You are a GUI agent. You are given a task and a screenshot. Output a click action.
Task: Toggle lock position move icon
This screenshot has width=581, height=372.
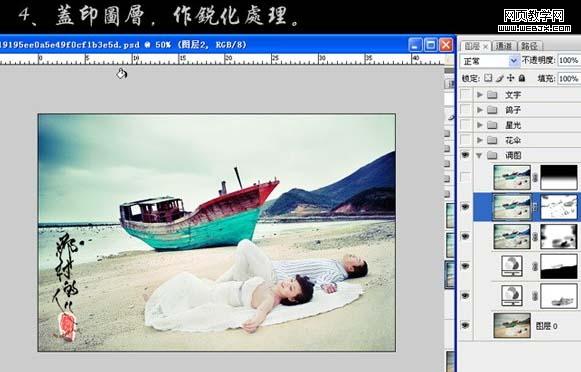pyautogui.click(x=511, y=78)
